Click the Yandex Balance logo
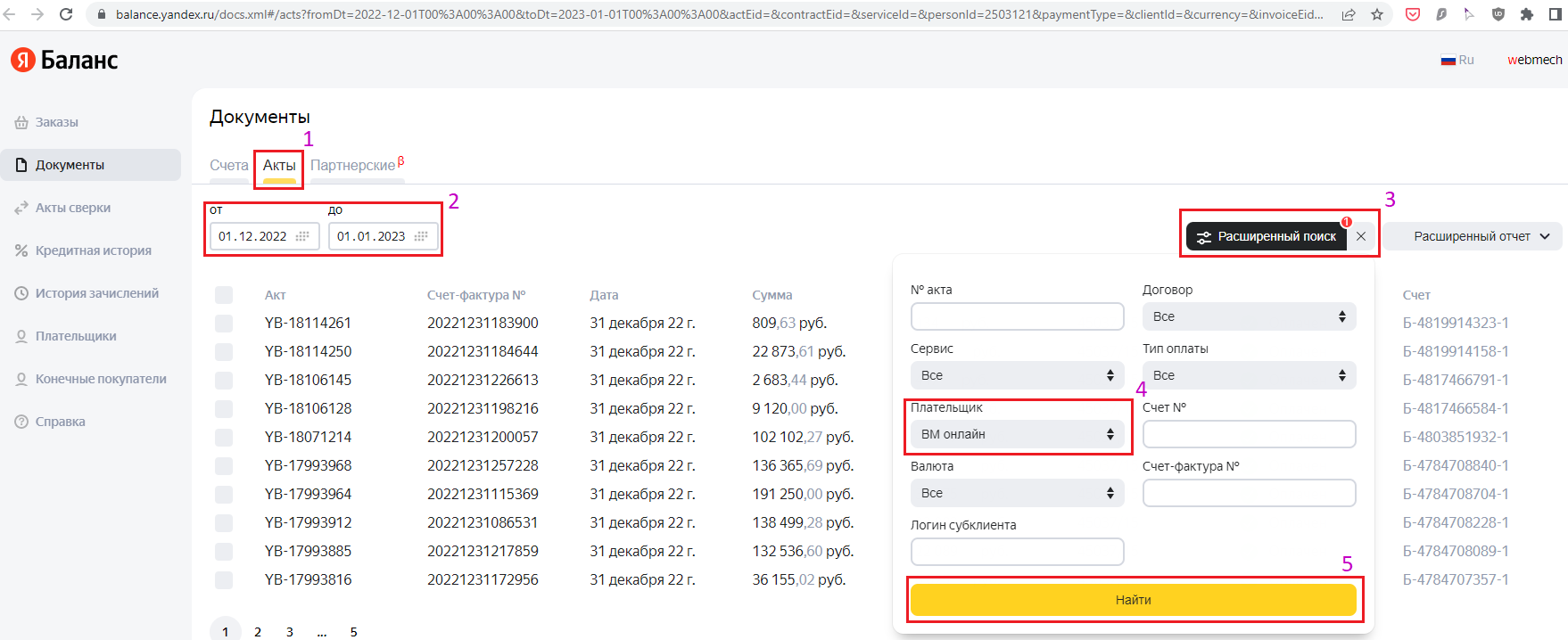Image resolution: width=1568 pixels, height=640 pixels. (x=64, y=60)
